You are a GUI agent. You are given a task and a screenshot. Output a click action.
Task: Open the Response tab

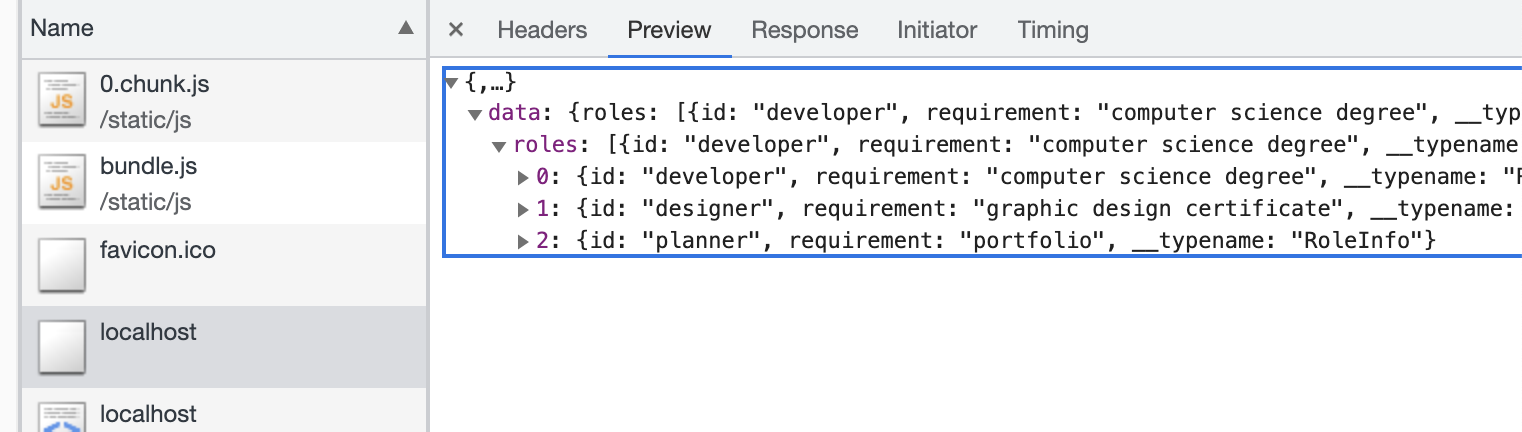[805, 30]
